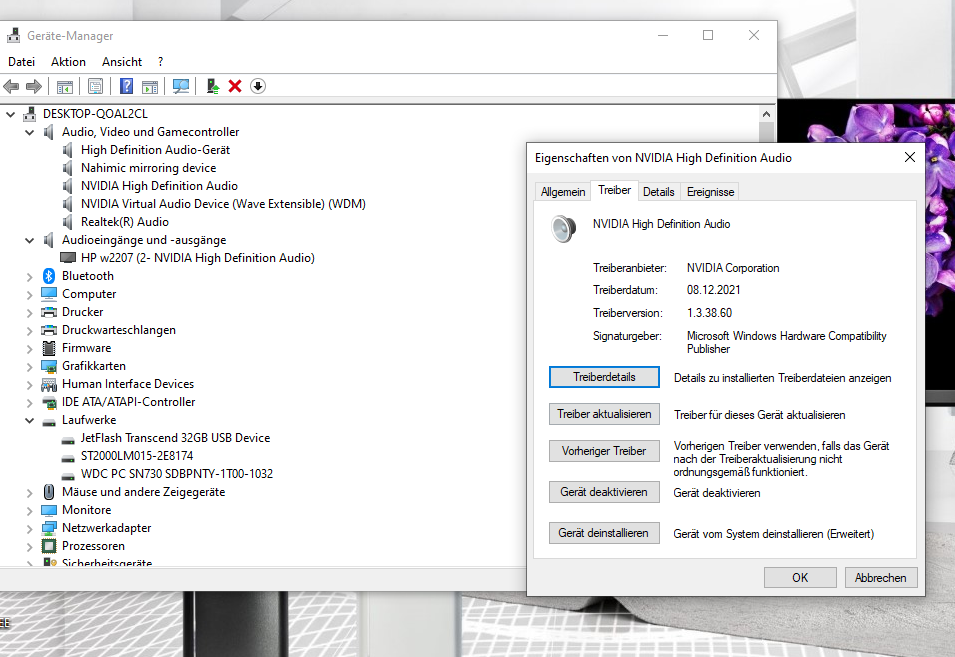Click the Gerät deaktivieren button
This screenshot has width=955, height=657.
click(604, 492)
